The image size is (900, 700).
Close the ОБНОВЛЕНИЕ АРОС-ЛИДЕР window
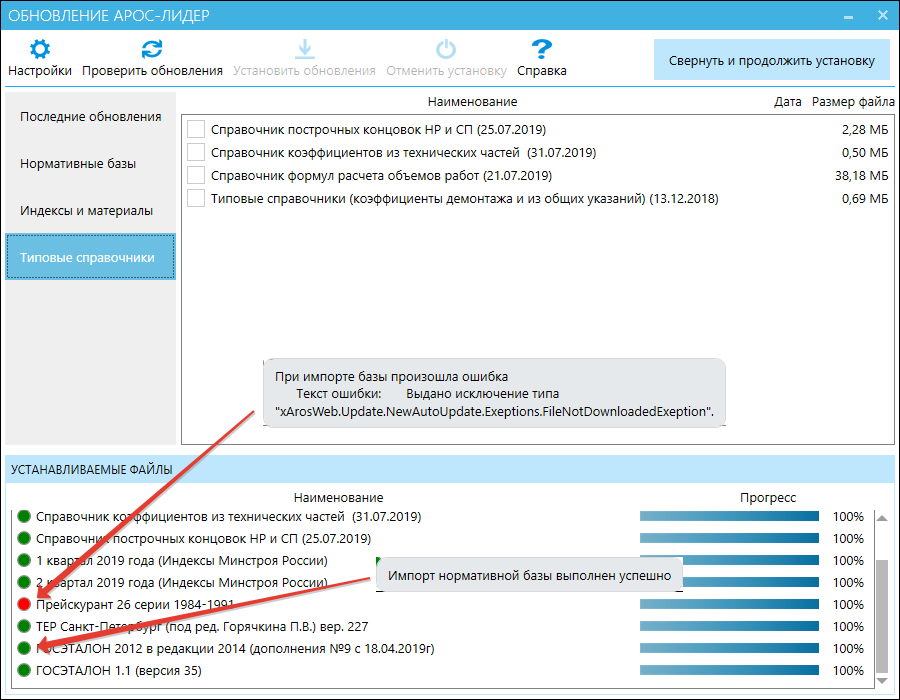coord(883,15)
